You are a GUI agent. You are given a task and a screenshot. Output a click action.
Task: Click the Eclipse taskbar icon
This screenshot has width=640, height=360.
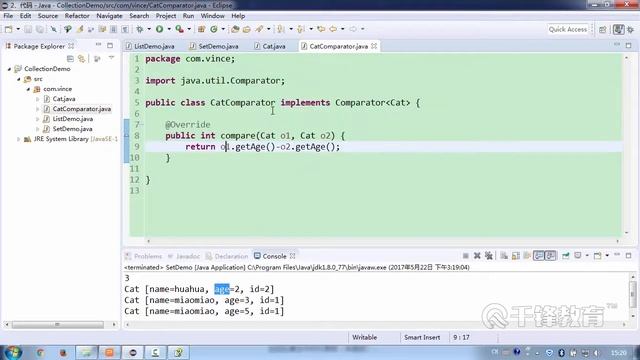(133, 352)
